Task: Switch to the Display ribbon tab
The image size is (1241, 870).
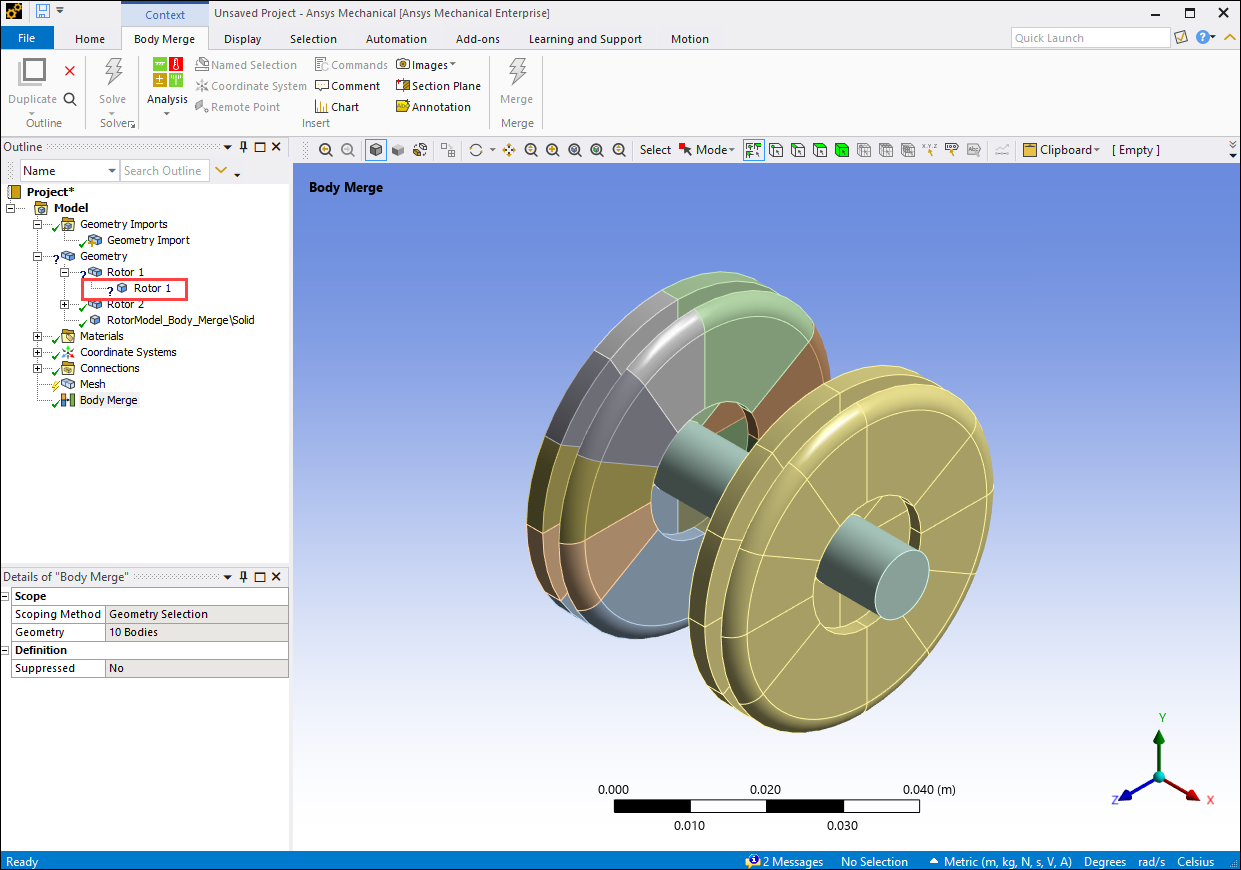Action: click(x=242, y=39)
